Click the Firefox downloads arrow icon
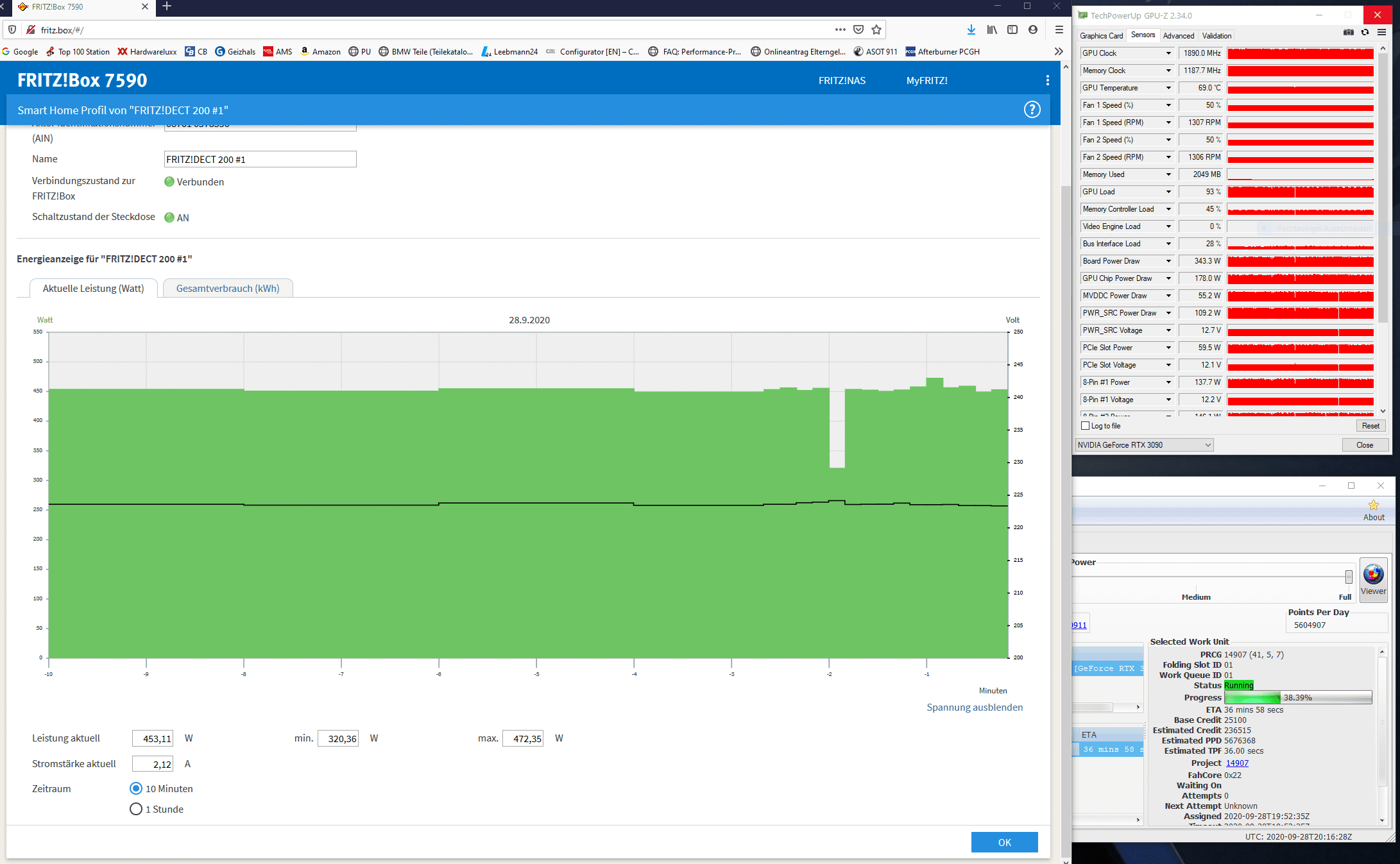This screenshot has height=864, width=1400. 971,30
